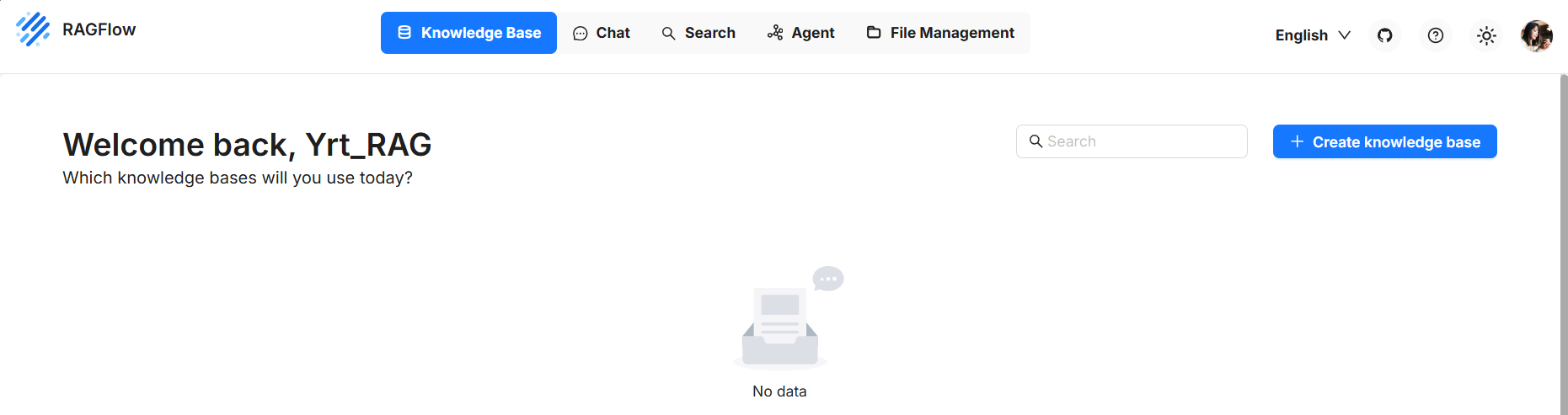1568x415 pixels.
Task: Click the magnifier icon in search box
Action: click(x=1036, y=141)
